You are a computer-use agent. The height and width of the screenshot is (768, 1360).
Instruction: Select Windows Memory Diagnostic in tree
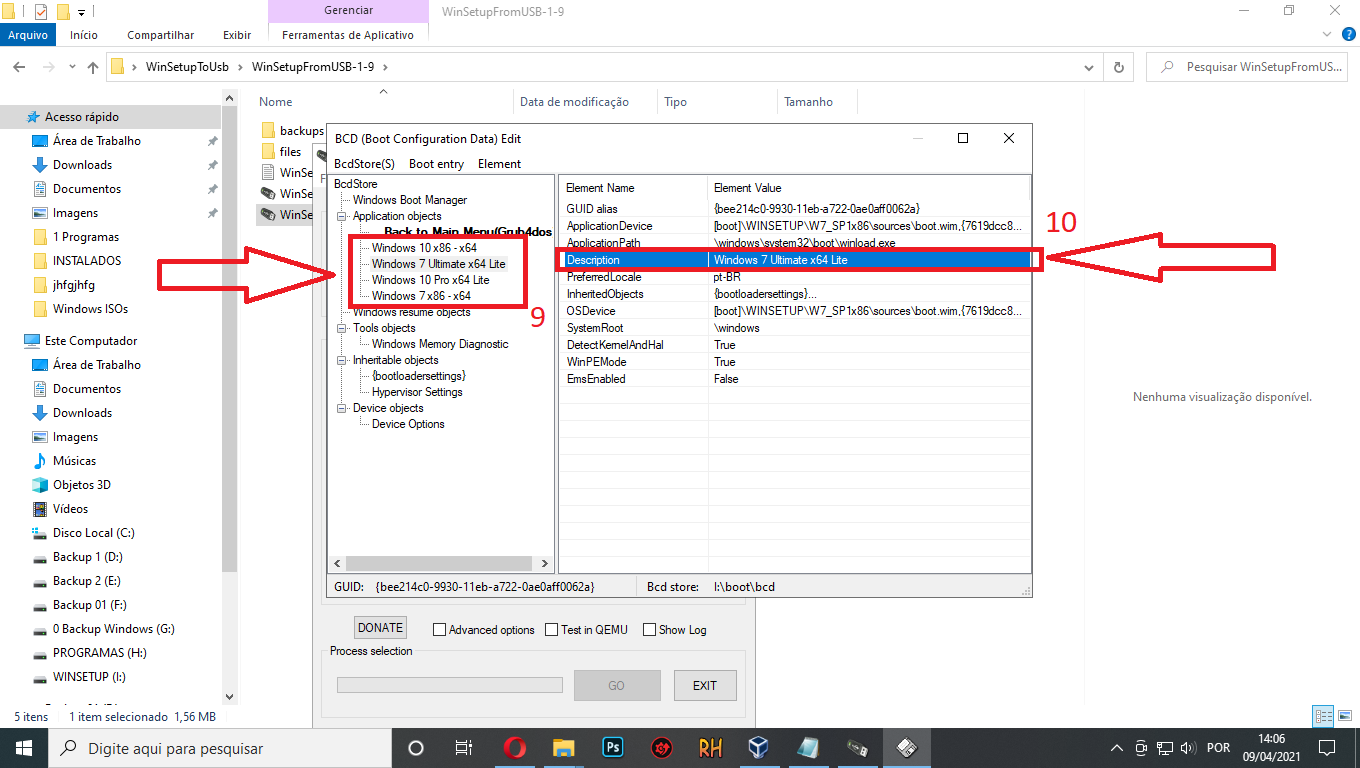pyautogui.click(x=440, y=344)
